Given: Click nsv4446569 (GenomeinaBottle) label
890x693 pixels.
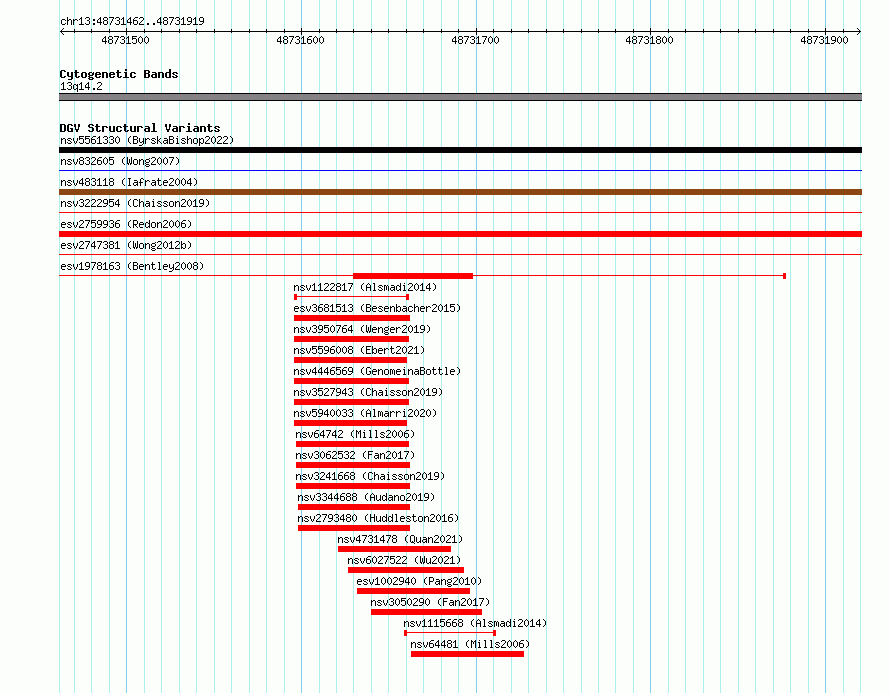Looking at the screenshot, I should 377,371.
